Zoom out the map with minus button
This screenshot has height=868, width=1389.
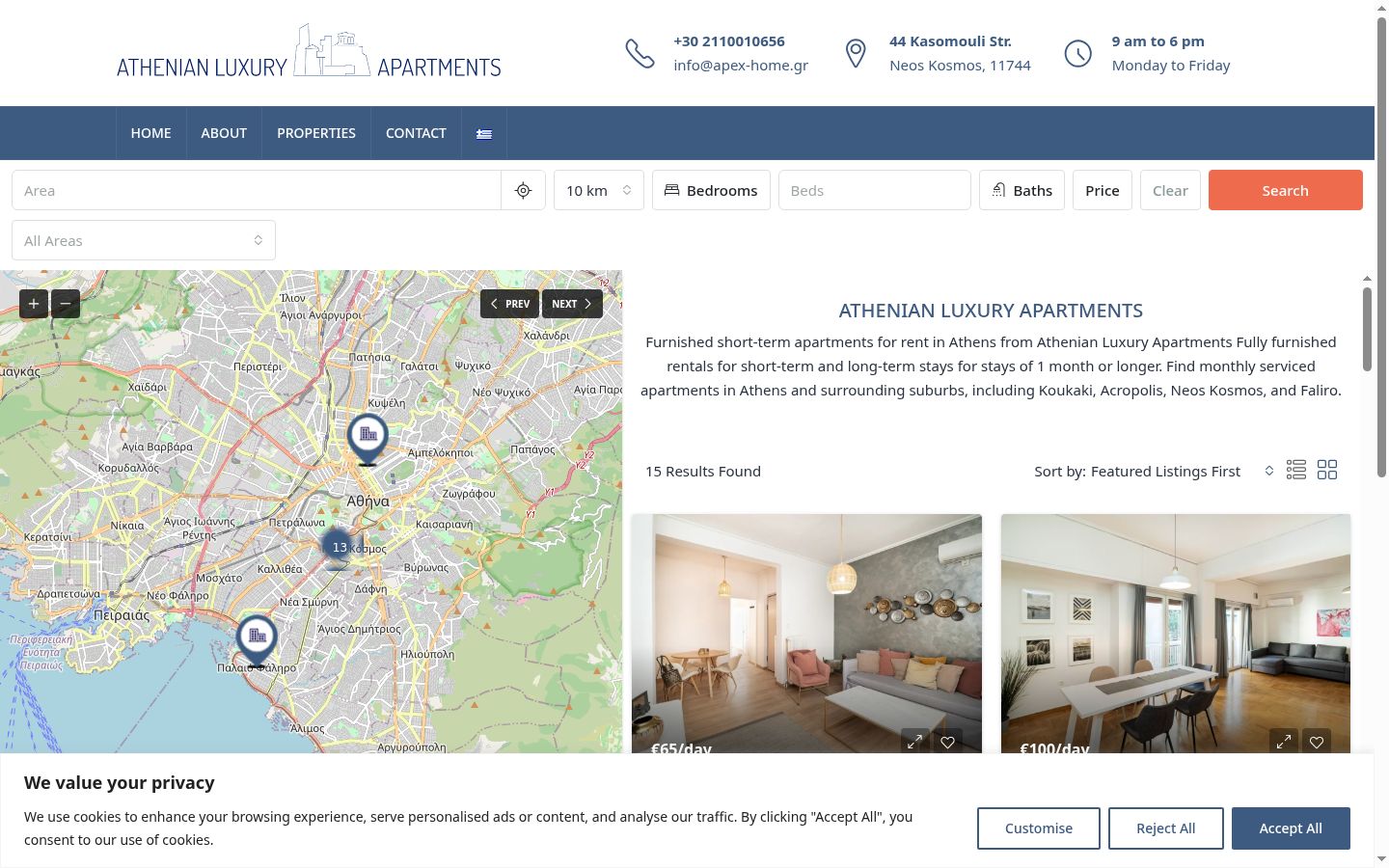click(66, 304)
